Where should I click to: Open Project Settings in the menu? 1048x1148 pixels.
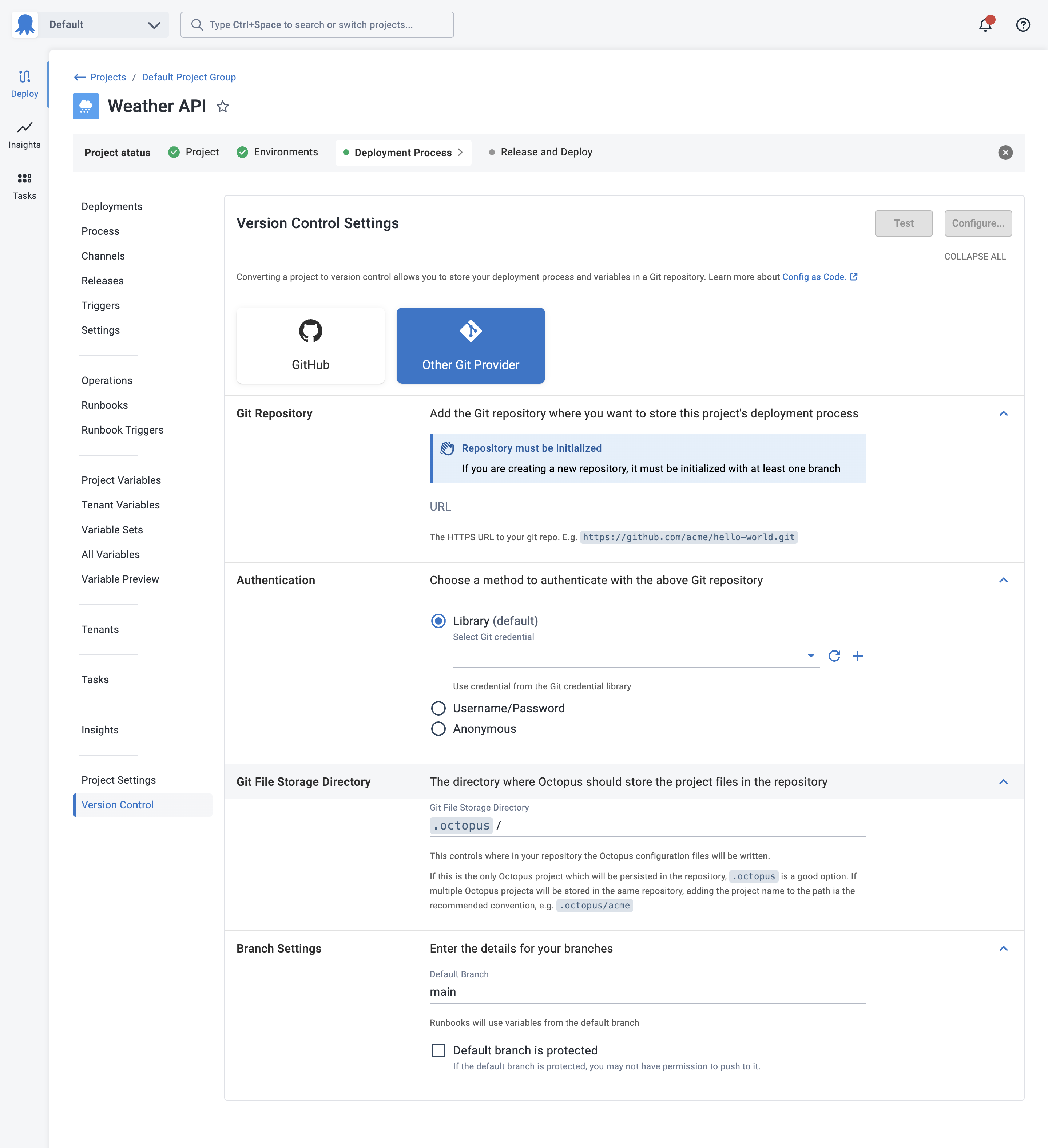[118, 780]
